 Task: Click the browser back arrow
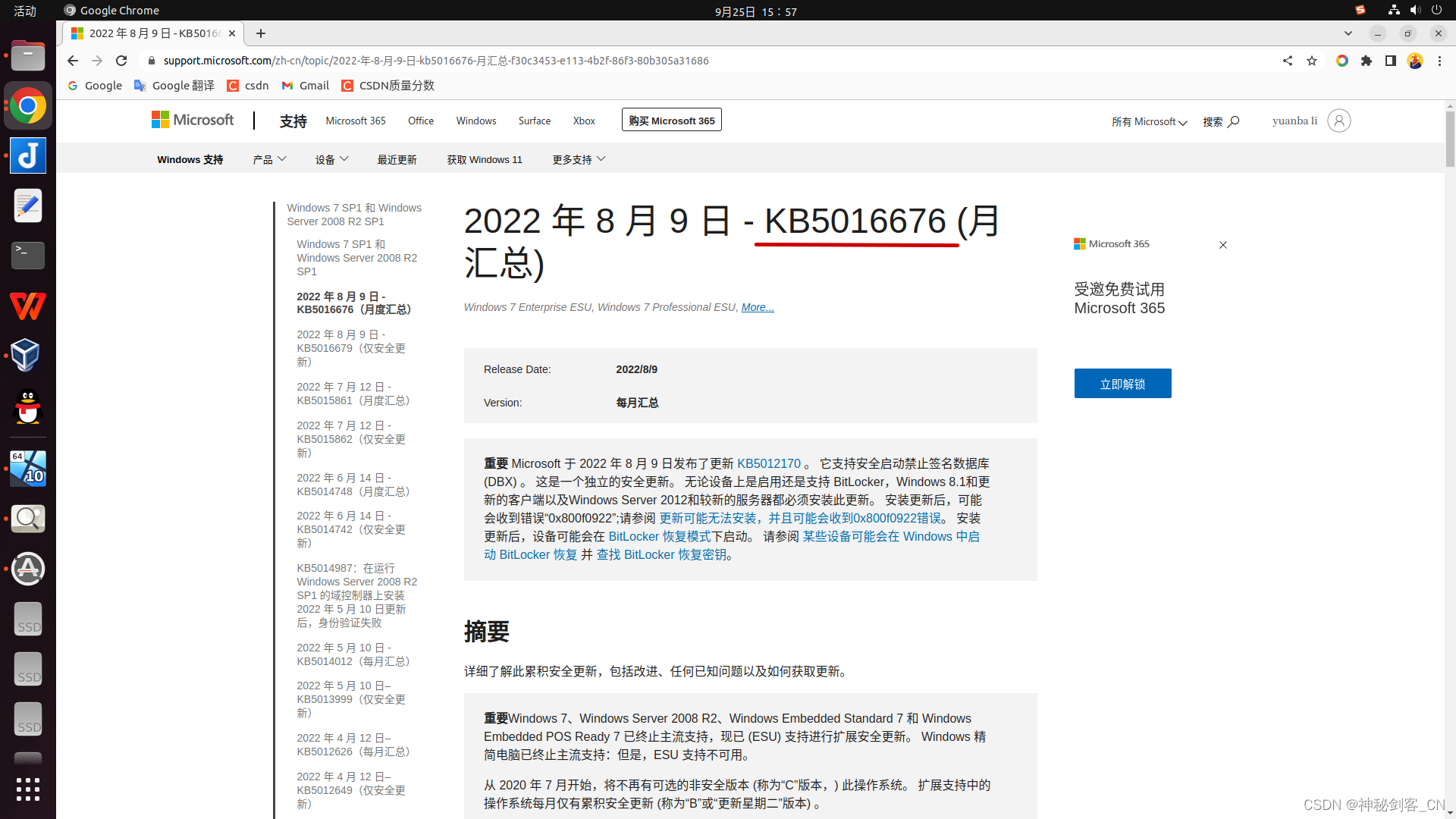click(x=73, y=61)
